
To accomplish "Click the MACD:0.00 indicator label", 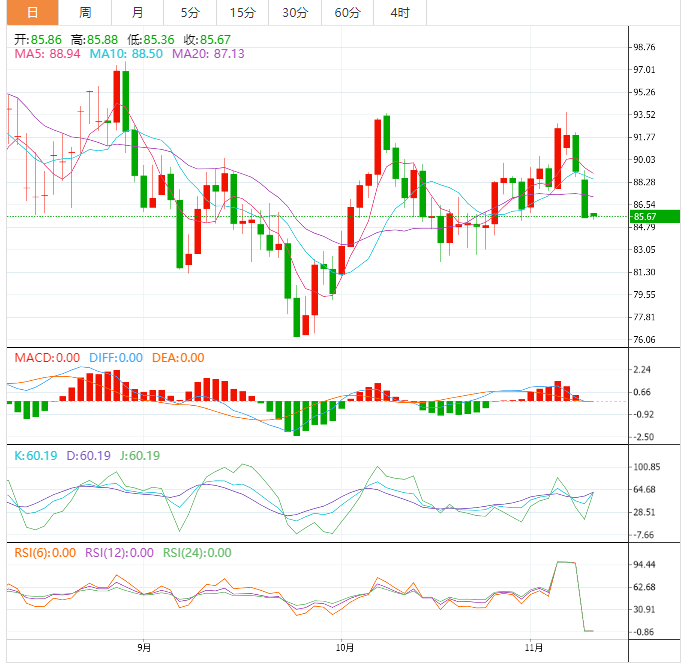I will (47, 358).
